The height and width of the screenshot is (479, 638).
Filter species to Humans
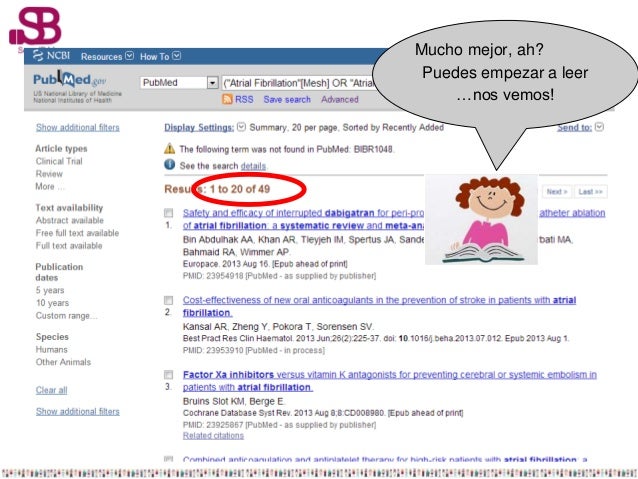click(52, 349)
